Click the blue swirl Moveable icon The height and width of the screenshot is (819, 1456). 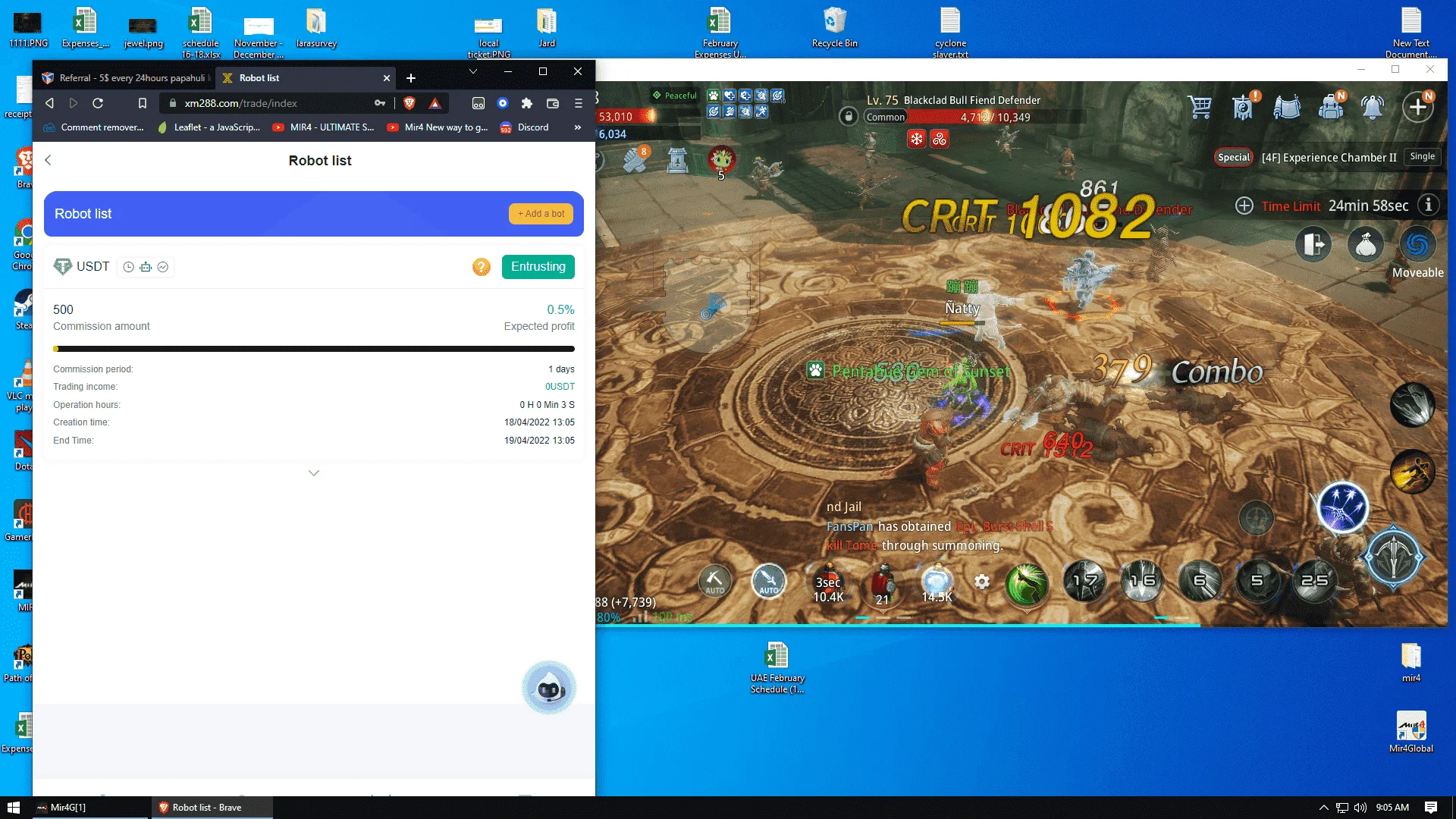pos(1418,245)
